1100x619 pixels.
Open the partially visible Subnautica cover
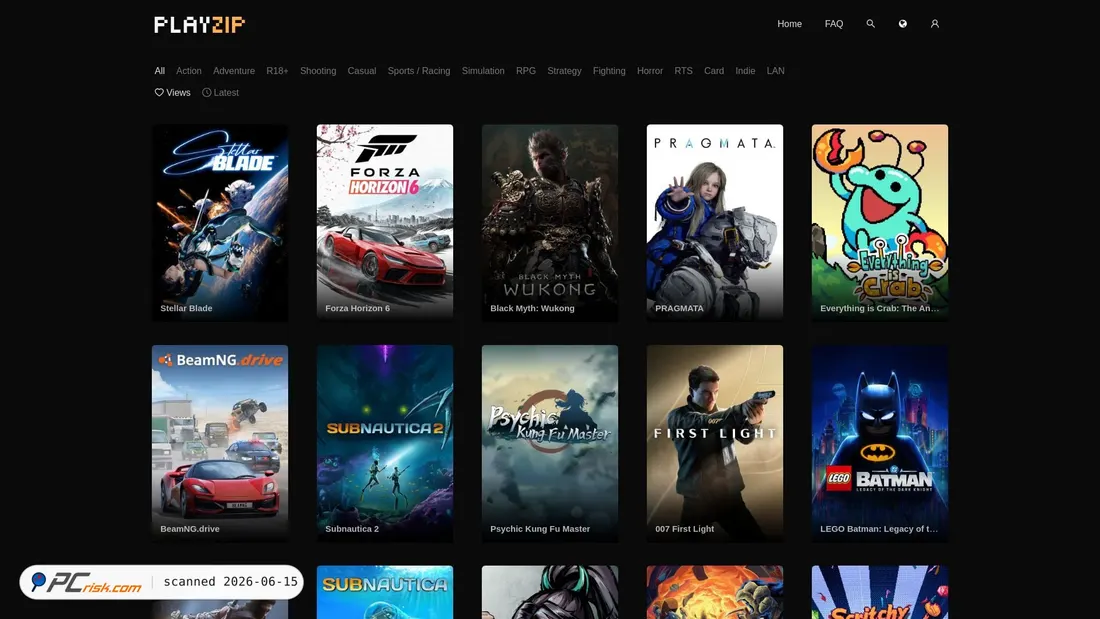click(384, 592)
